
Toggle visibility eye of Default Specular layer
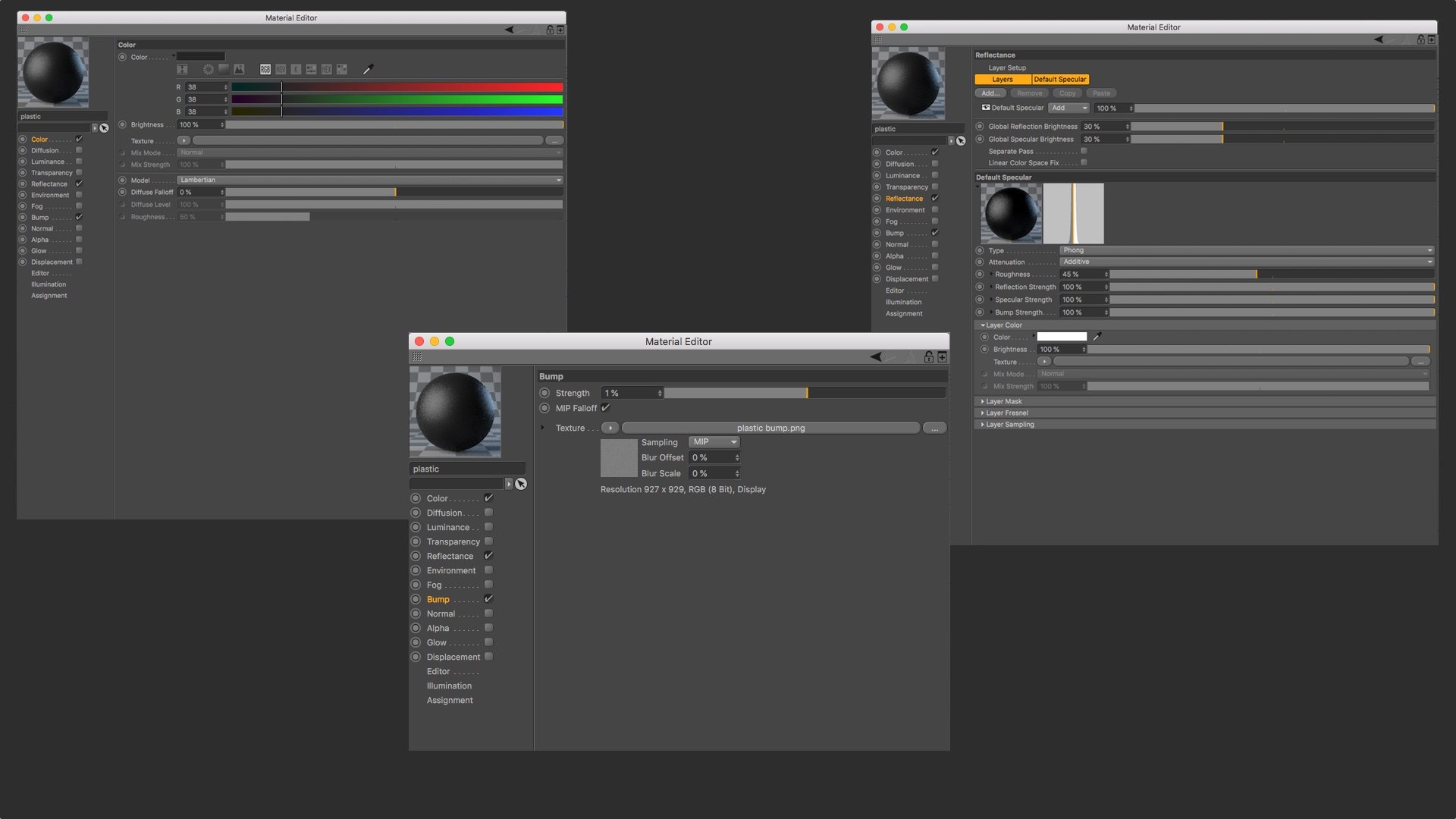(985, 108)
